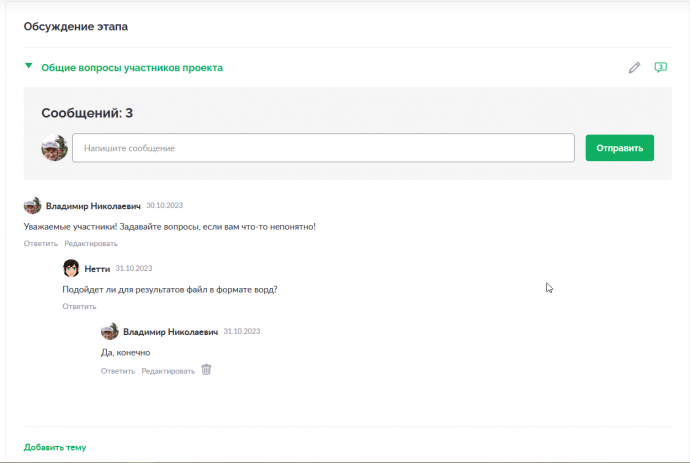The image size is (690, 463).
Task: Delete the reply using the trash icon
Action: click(x=206, y=370)
